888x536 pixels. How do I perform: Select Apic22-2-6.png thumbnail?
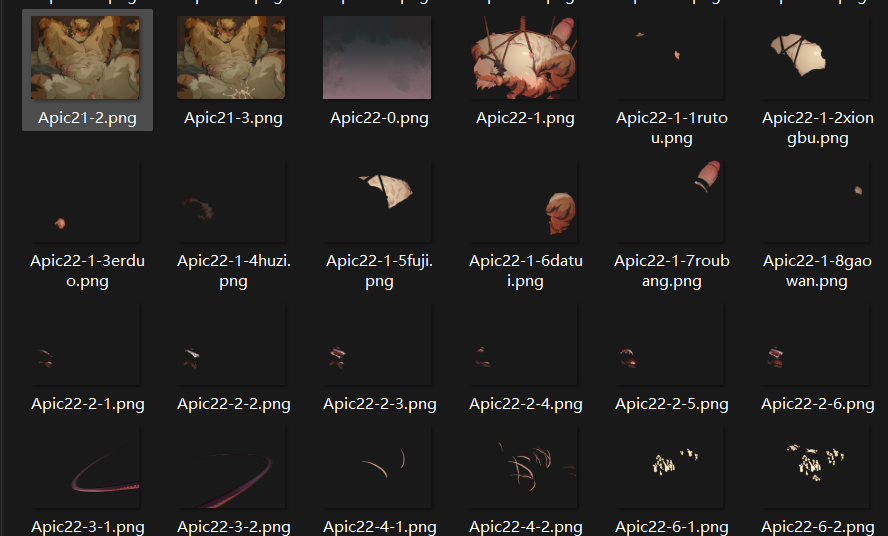816,345
